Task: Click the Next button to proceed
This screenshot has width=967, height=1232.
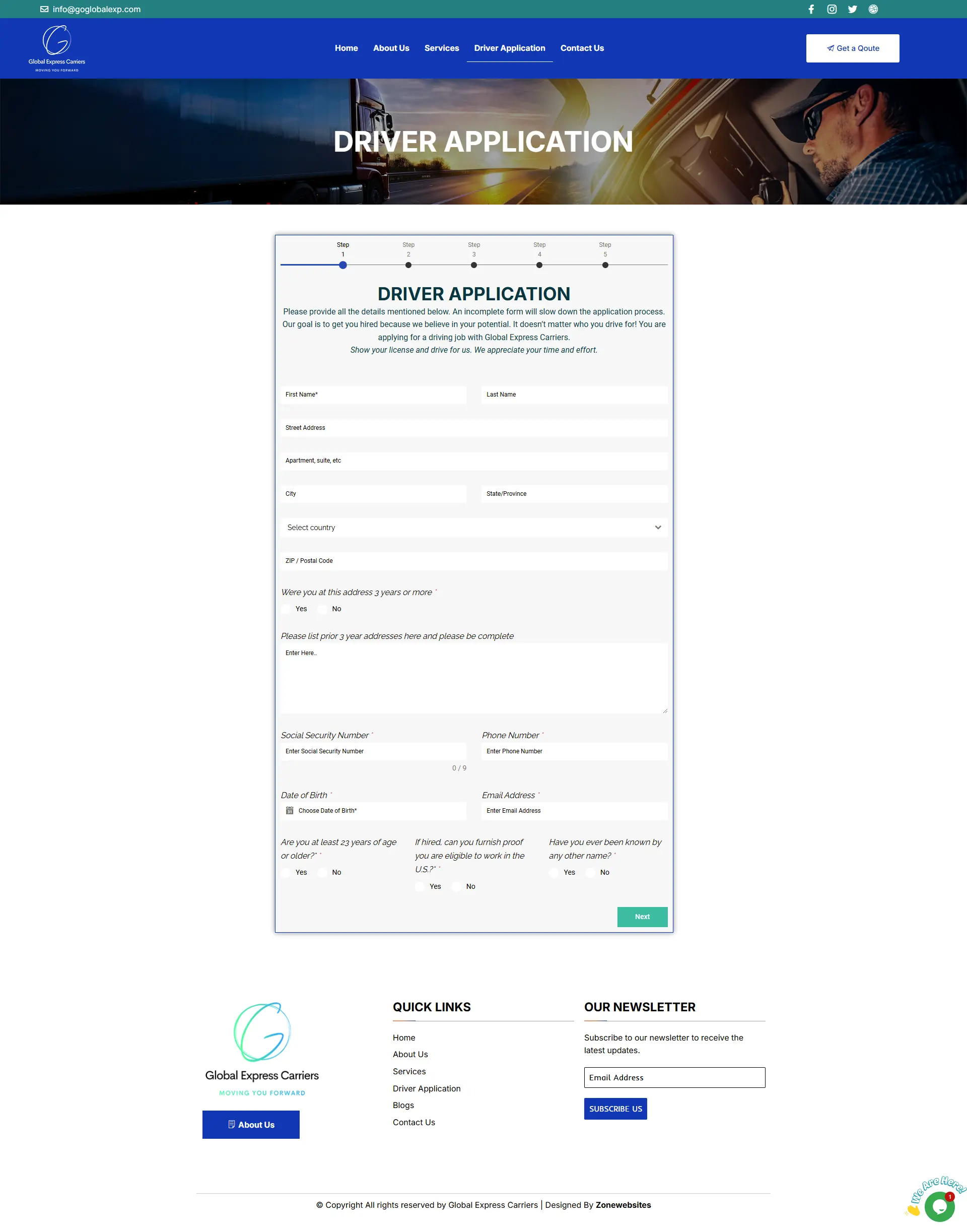Action: pyautogui.click(x=641, y=916)
